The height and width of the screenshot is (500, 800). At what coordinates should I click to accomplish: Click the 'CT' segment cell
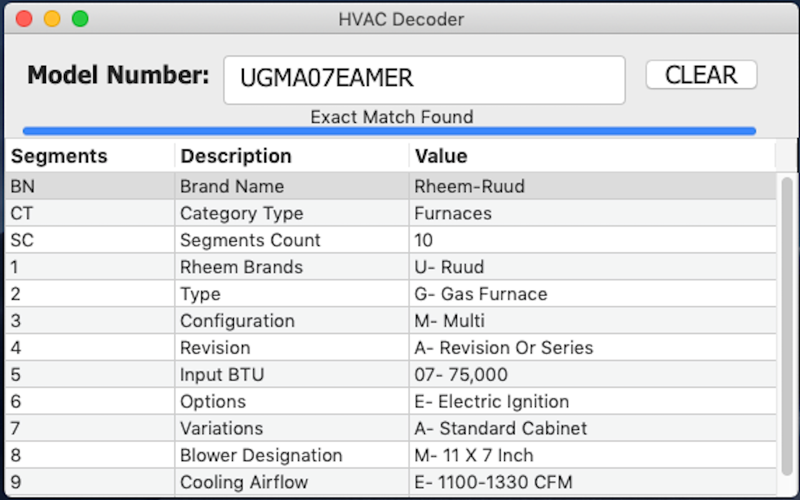click(90, 213)
